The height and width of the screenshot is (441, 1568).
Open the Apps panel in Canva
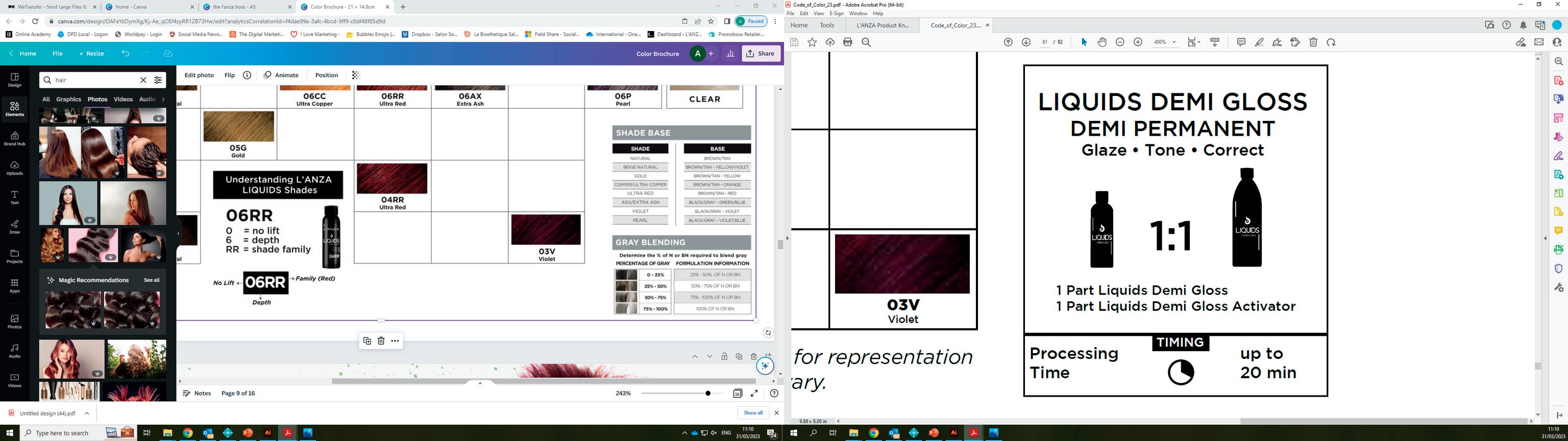15,286
